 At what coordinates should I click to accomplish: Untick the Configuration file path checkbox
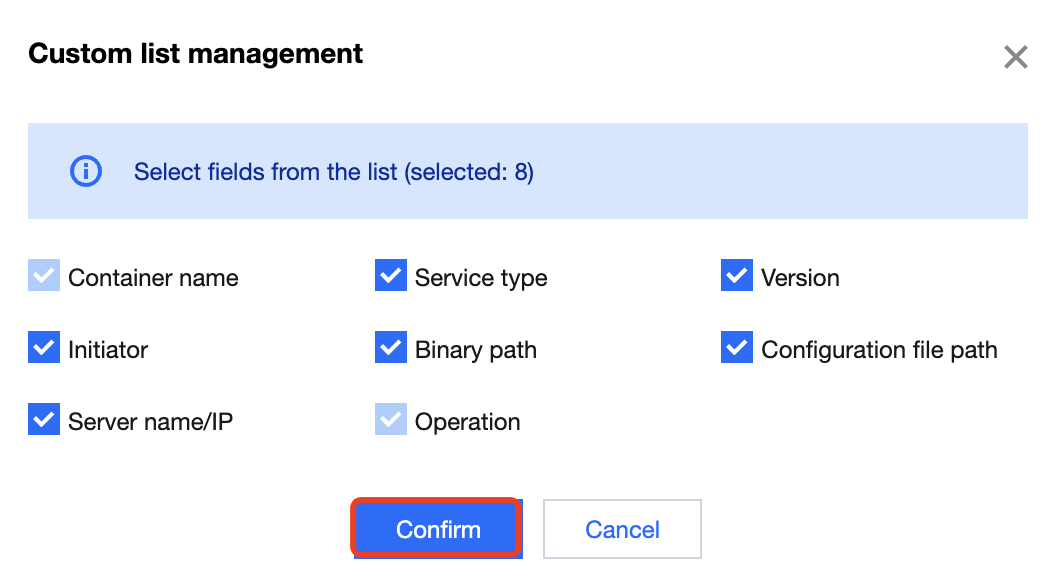coord(736,348)
